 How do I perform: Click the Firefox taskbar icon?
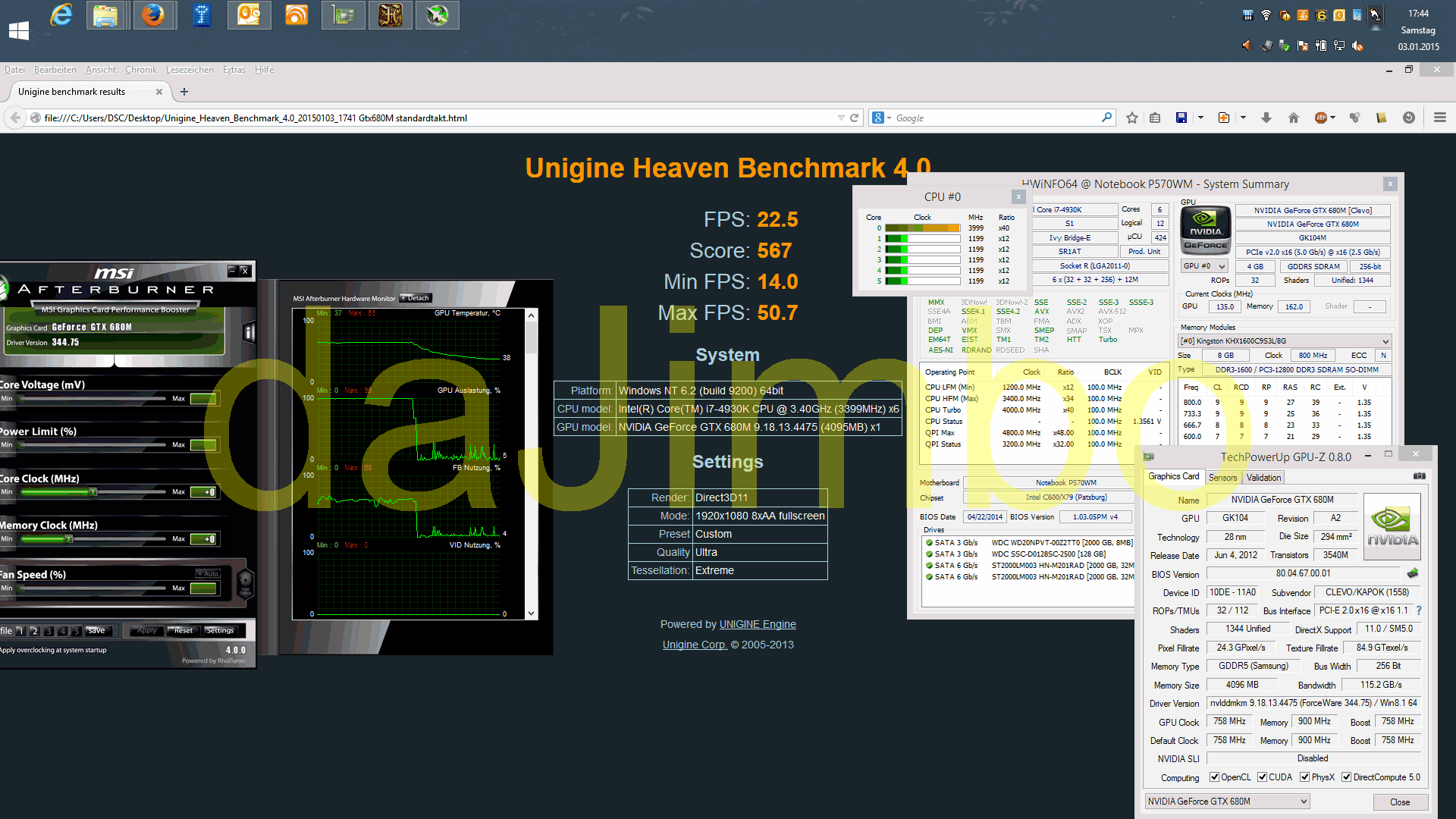coord(154,15)
